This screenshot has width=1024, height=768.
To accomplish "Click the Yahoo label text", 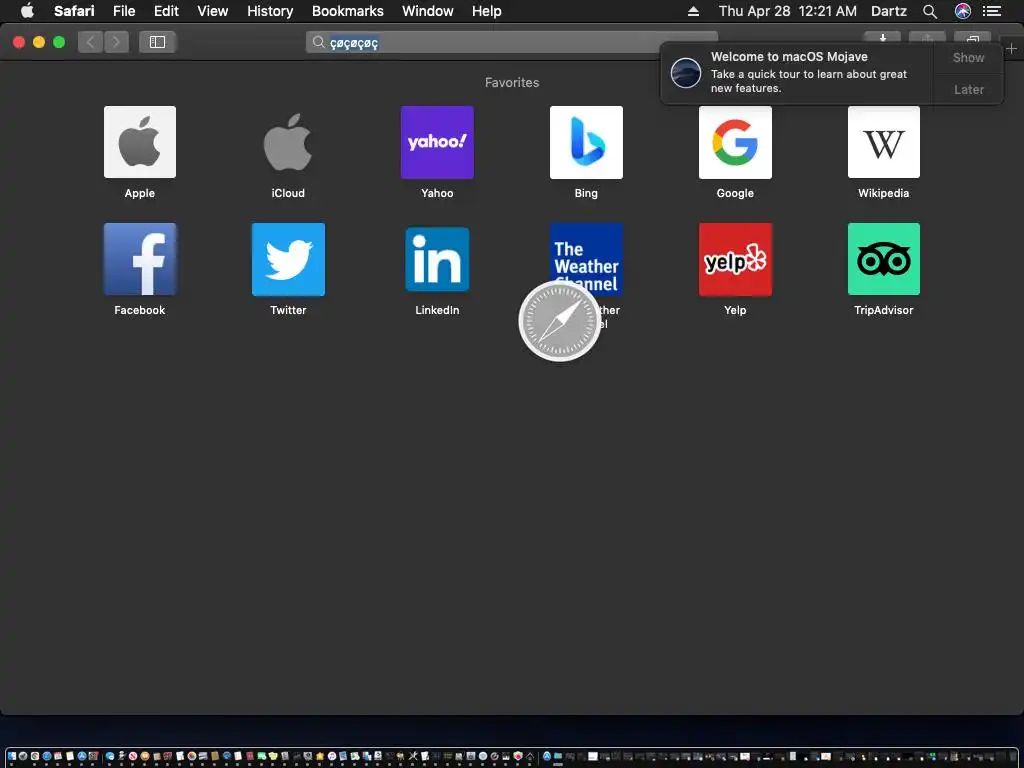I will 437,193.
